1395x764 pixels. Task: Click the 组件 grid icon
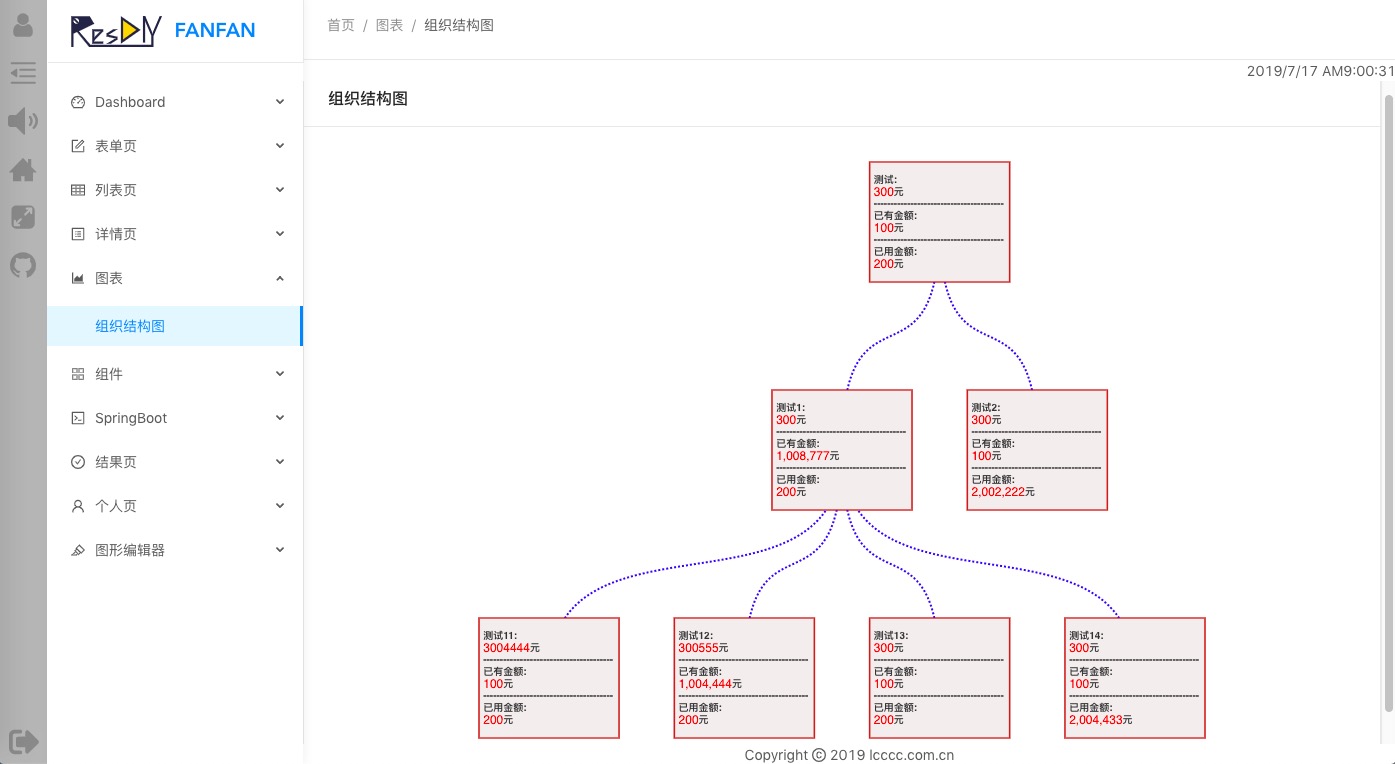pos(78,374)
